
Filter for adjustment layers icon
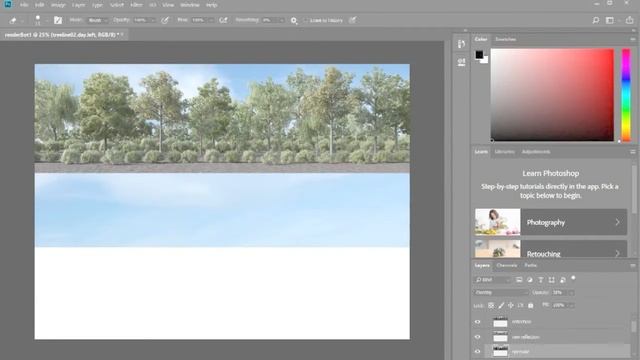pyautogui.click(x=530, y=280)
